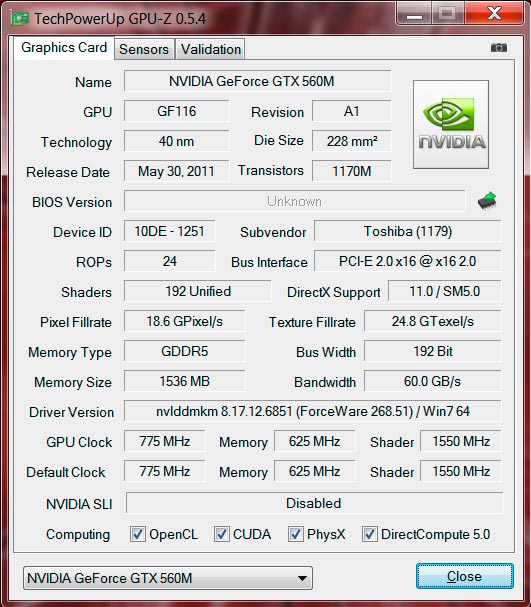The width and height of the screenshot is (531, 607).
Task: Click the GPU field showing GF116
Action: click(176, 111)
